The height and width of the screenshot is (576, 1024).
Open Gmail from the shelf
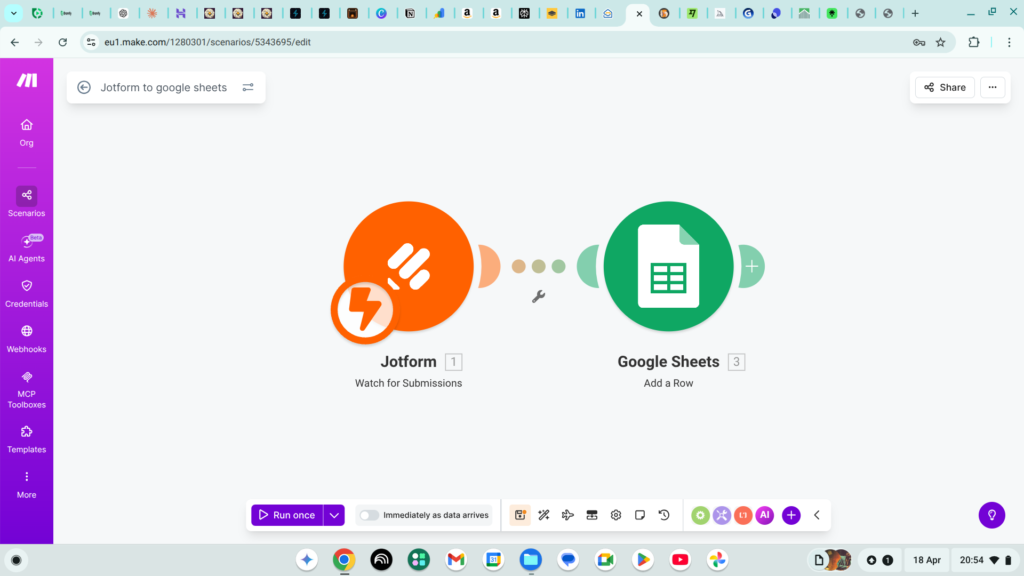(456, 560)
